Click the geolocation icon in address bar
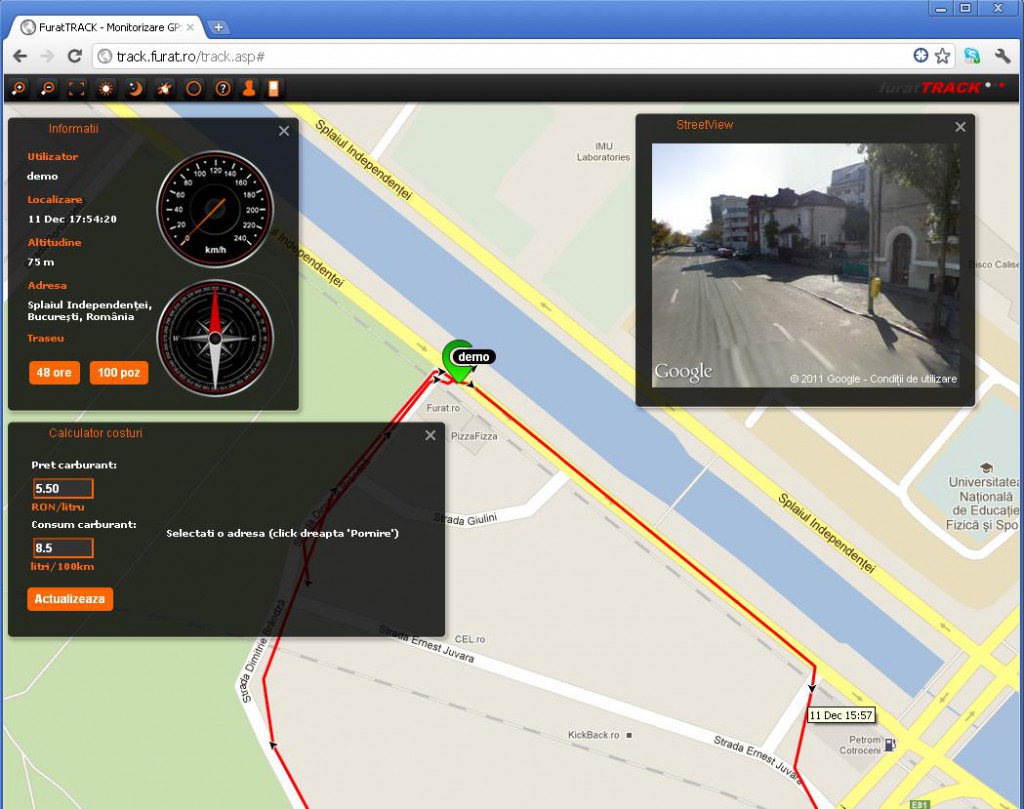 coord(921,56)
